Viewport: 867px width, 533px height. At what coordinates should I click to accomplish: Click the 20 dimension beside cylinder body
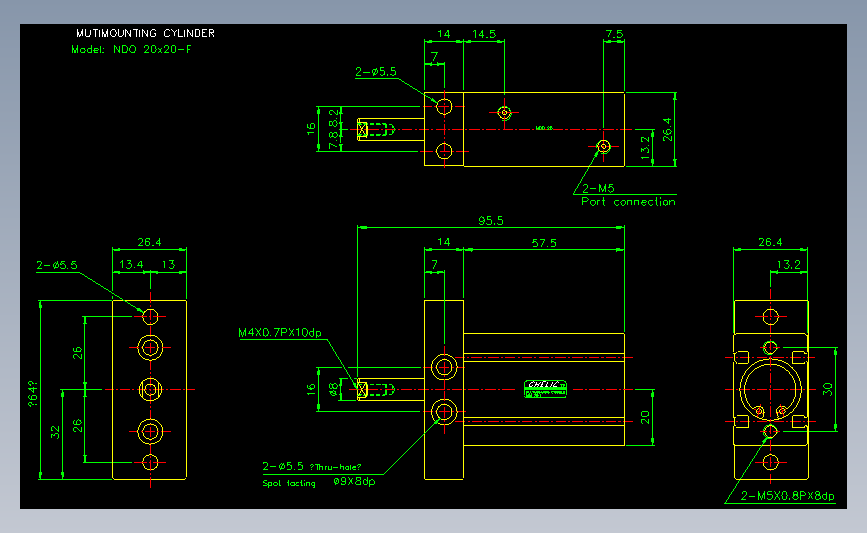click(x=645, y=417)
